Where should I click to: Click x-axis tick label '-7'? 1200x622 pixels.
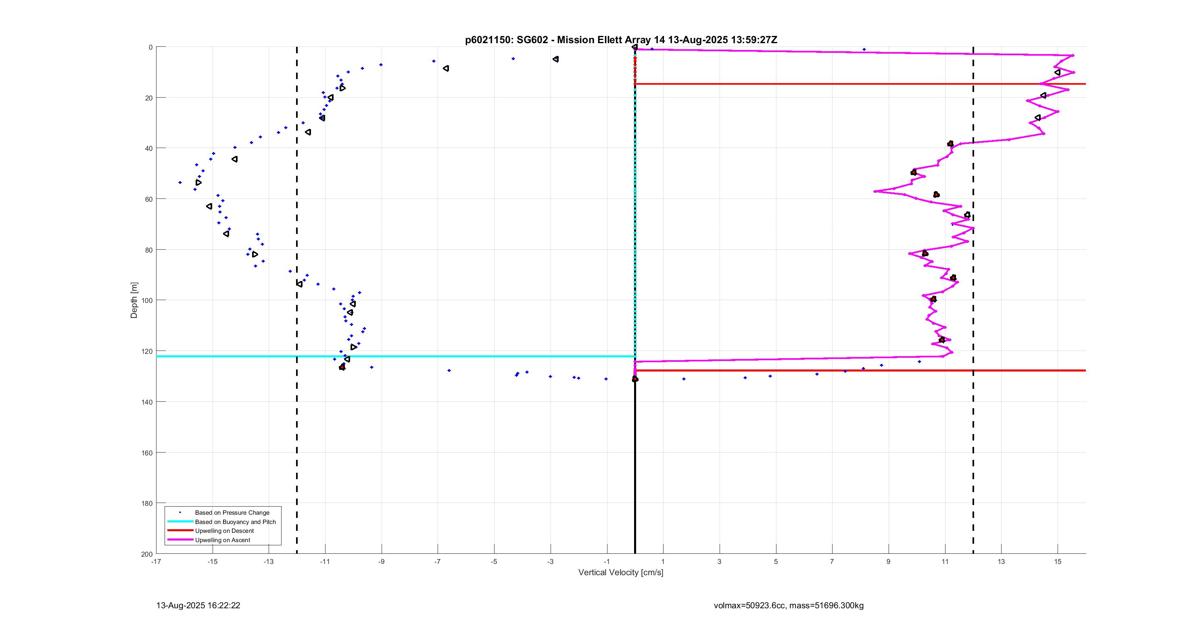click(437, 562)
